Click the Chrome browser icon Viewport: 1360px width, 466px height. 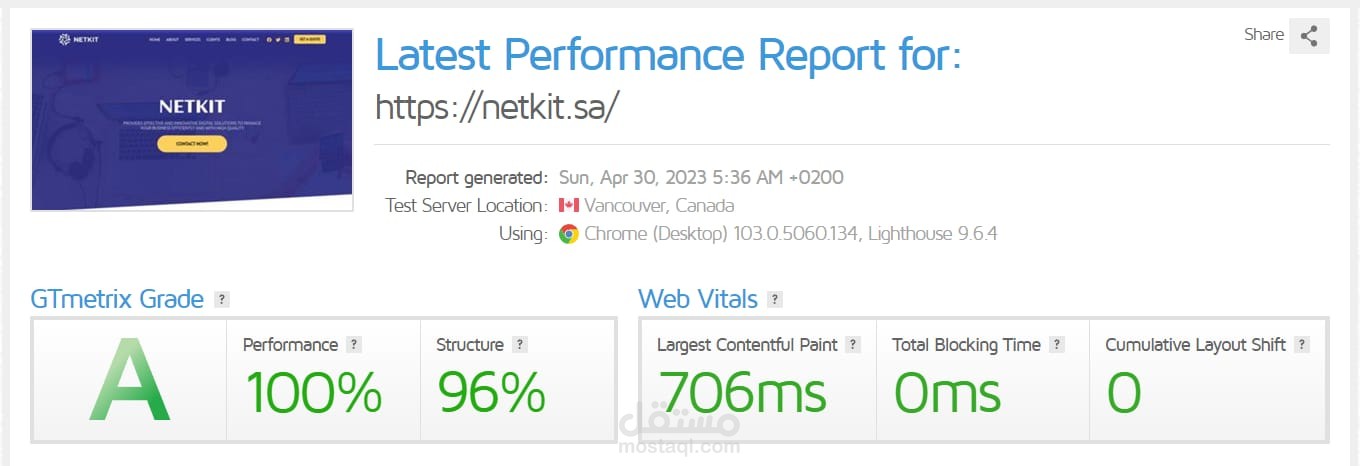[x=569, y=235]
